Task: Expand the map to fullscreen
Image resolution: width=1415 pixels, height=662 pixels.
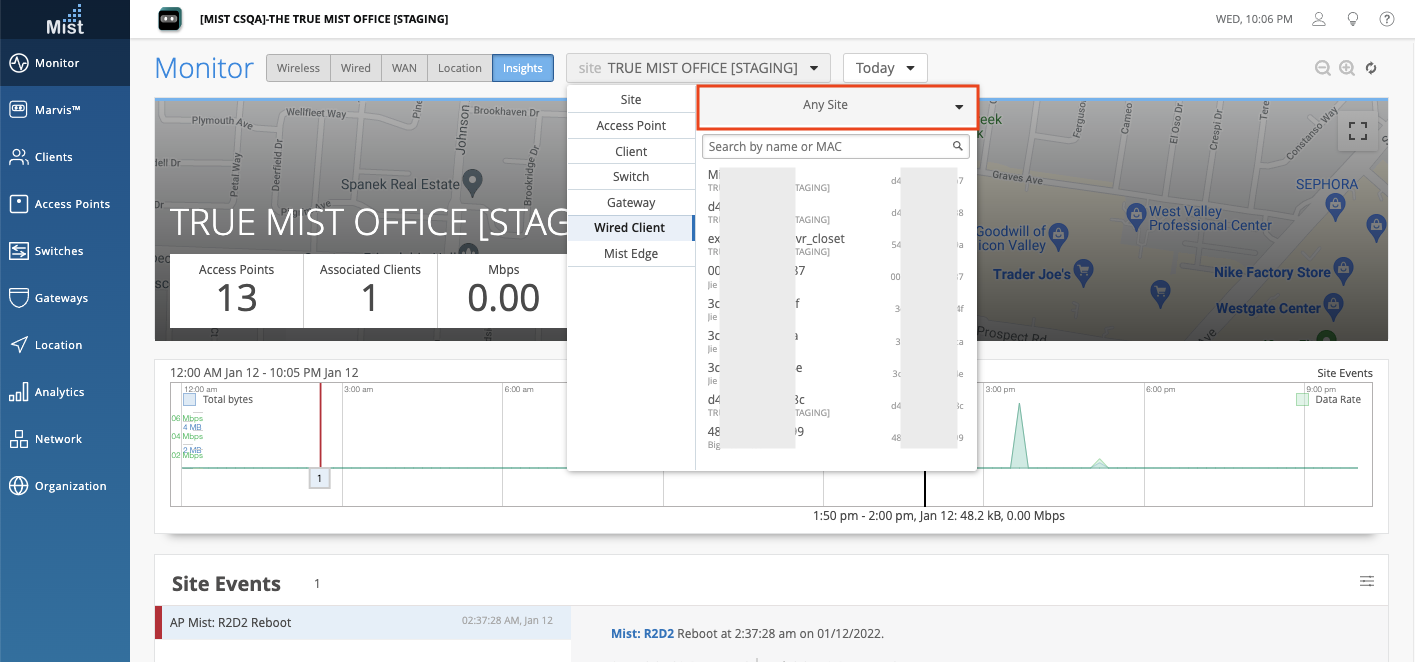Action: 1357,131
